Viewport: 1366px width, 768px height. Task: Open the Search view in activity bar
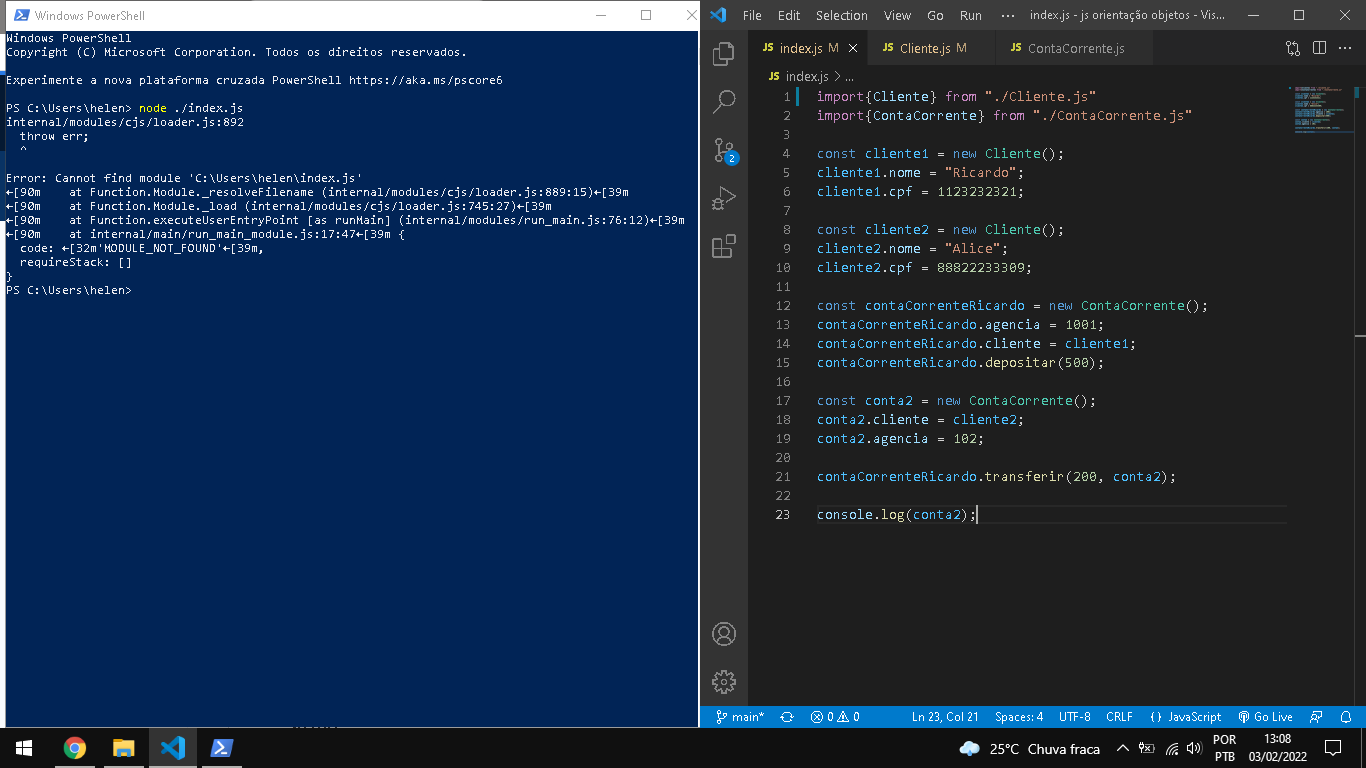[x=724, y=102]
